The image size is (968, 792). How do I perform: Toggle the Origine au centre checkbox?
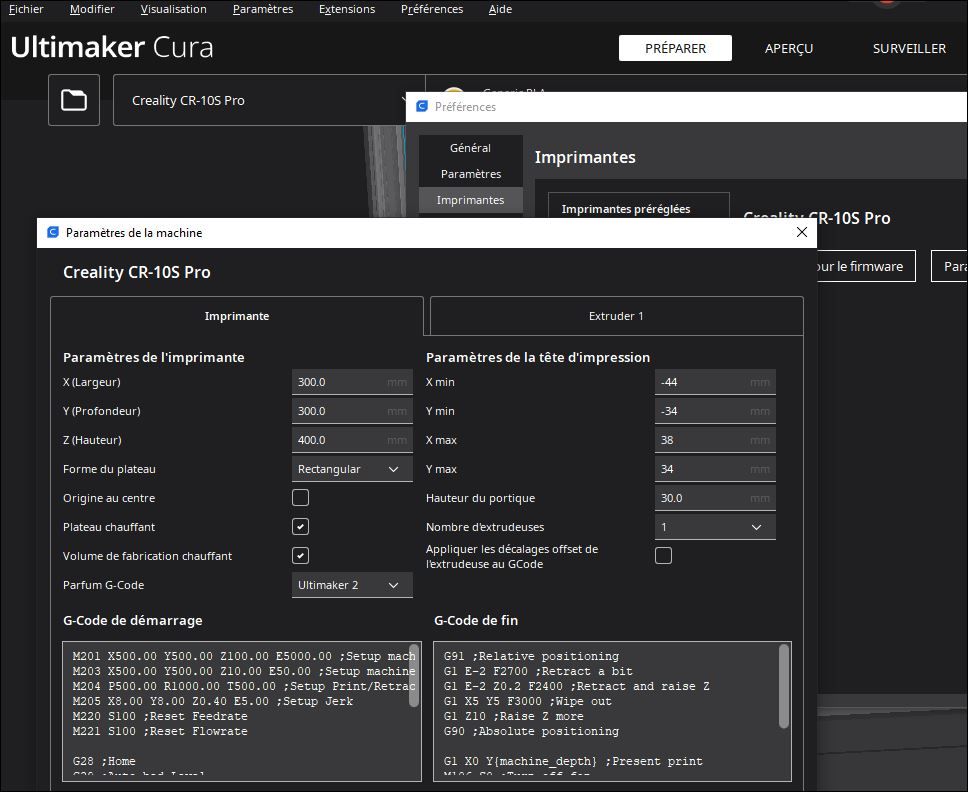tap(301, 498)
